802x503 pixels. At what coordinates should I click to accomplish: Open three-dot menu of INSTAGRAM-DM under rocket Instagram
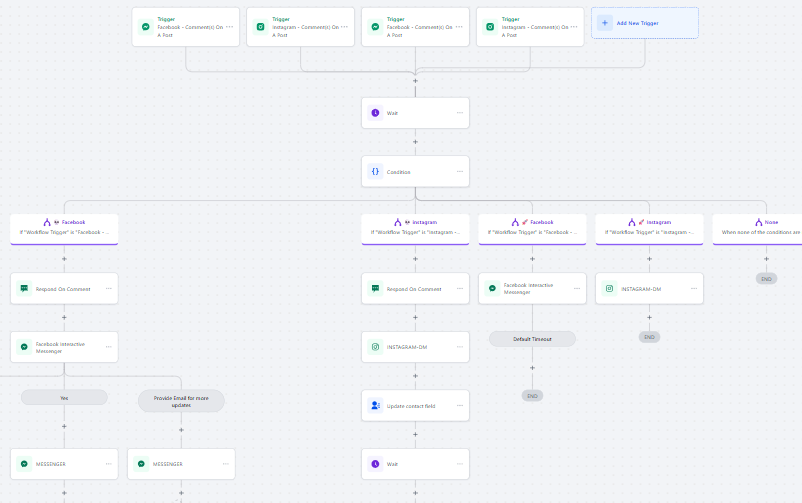694,289
